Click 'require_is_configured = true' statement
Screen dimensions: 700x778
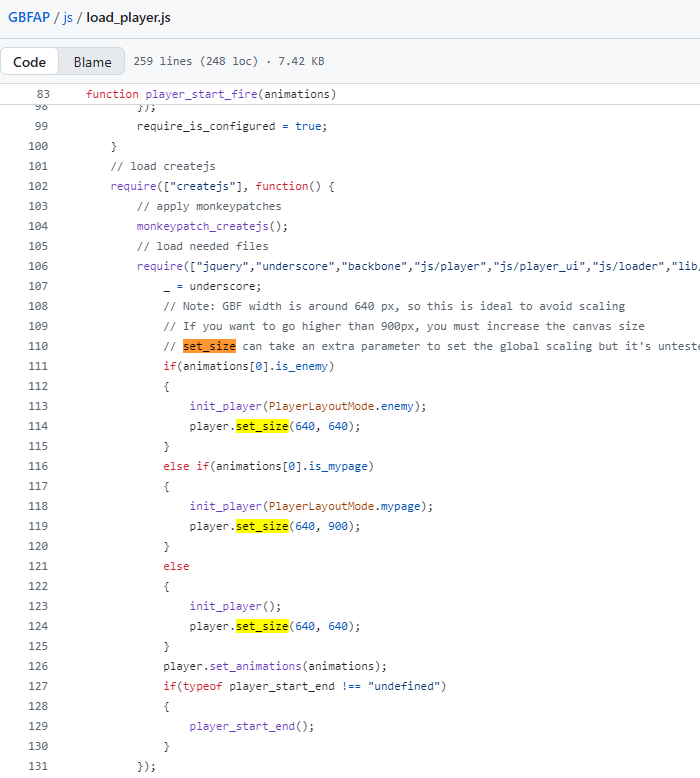pos(232,126)
